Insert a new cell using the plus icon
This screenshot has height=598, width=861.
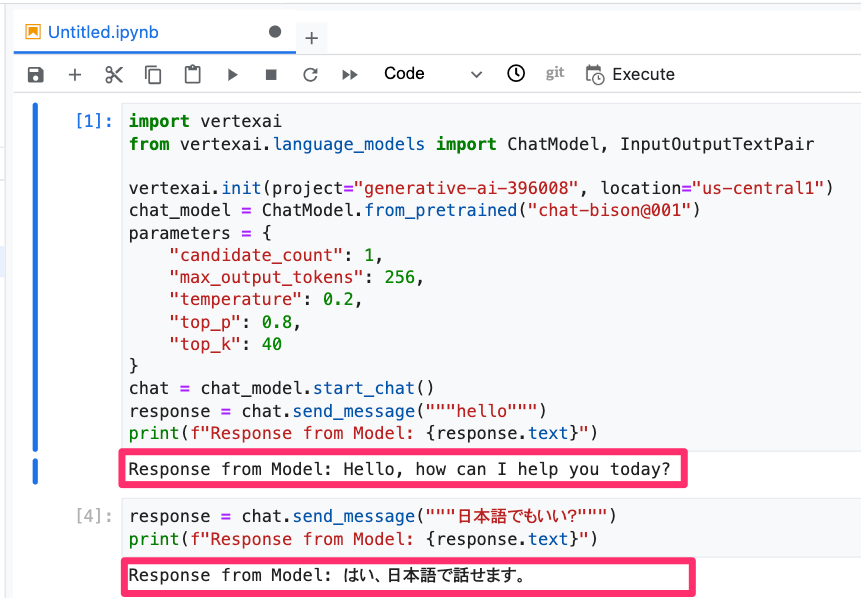[74, 73]
